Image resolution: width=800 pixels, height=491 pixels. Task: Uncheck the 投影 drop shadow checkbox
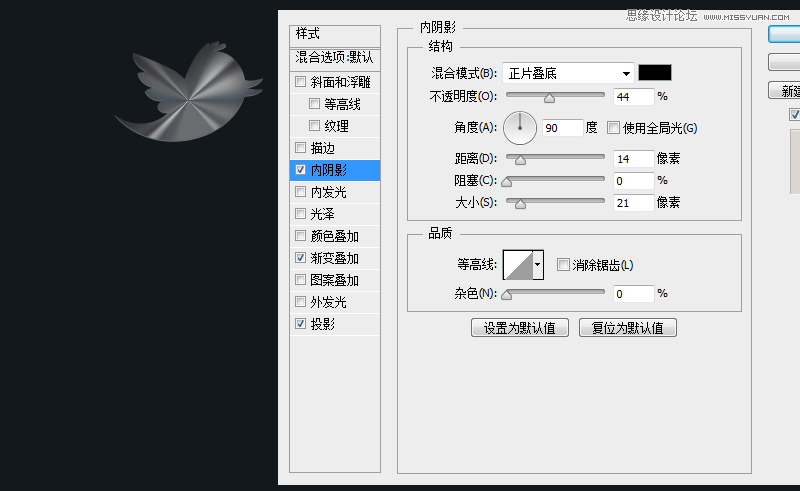click(301, 324)
